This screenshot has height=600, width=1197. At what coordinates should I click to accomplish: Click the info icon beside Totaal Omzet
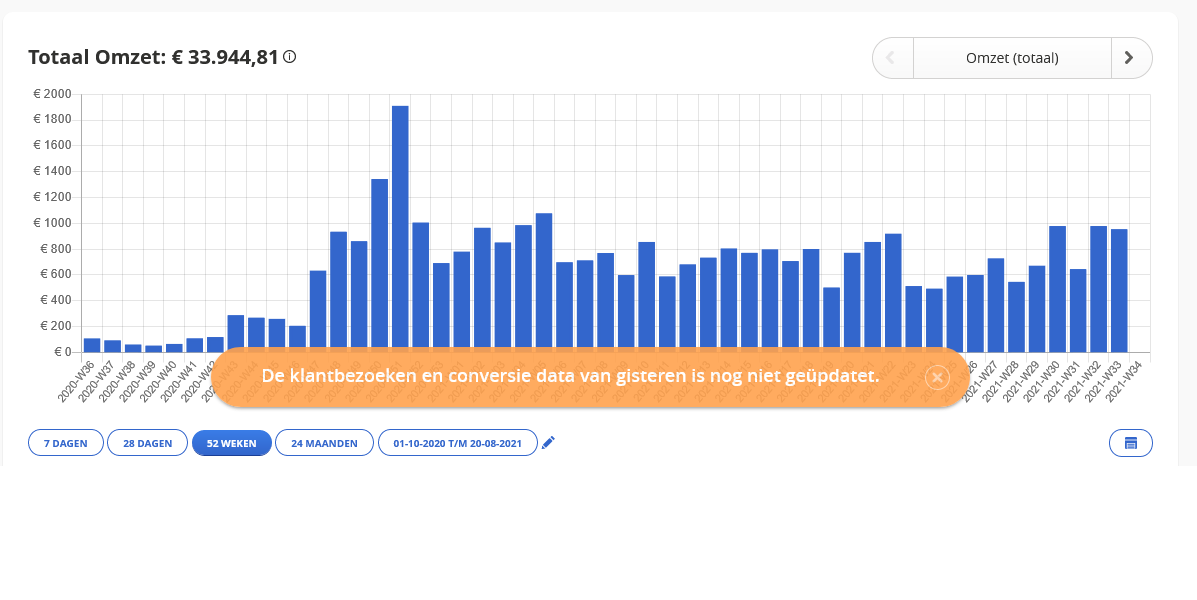(289, 56)
